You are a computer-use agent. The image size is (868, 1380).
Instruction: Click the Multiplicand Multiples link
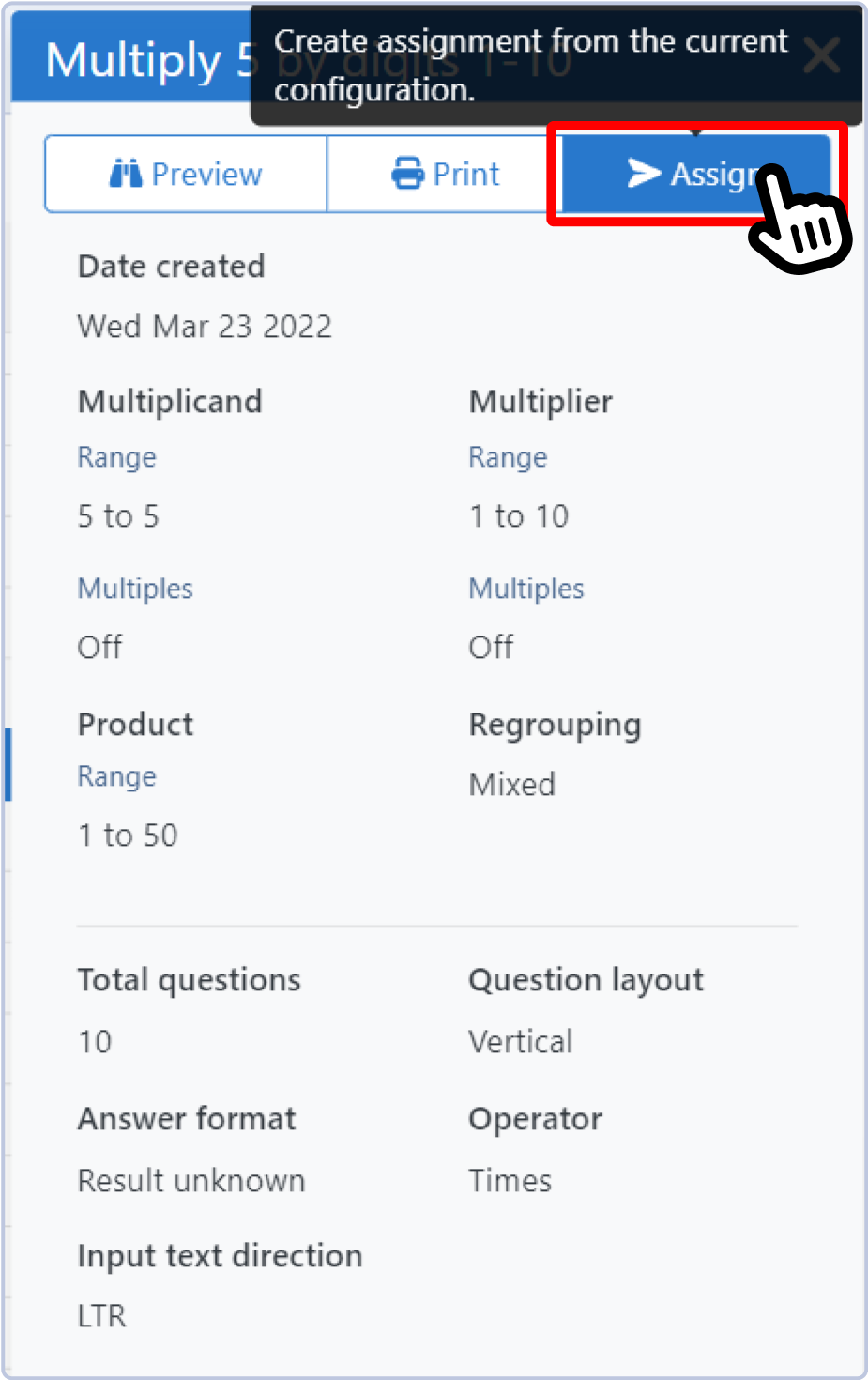pyautogui.click(x=135, y=589)
